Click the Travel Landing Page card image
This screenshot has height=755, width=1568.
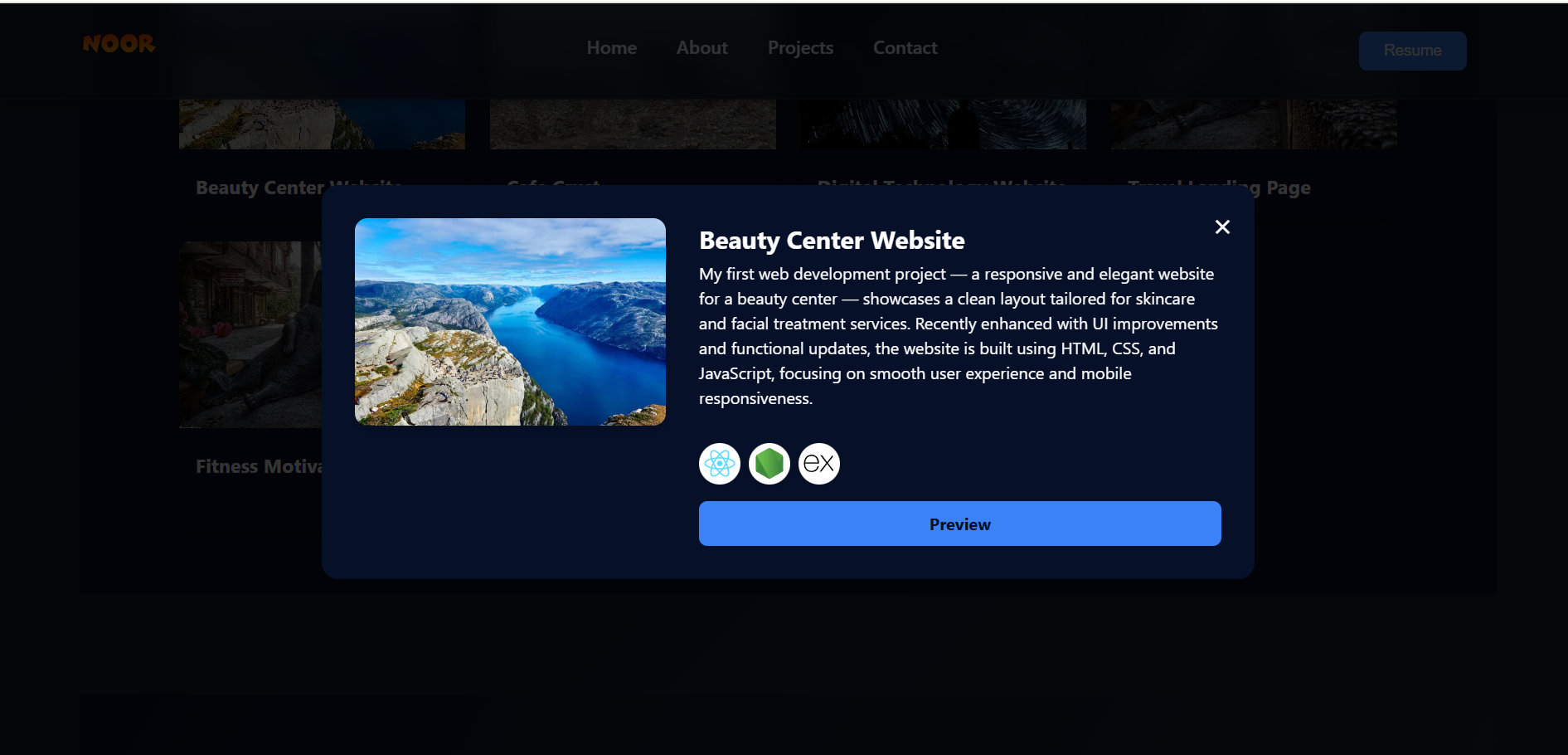click(1254, 124)
